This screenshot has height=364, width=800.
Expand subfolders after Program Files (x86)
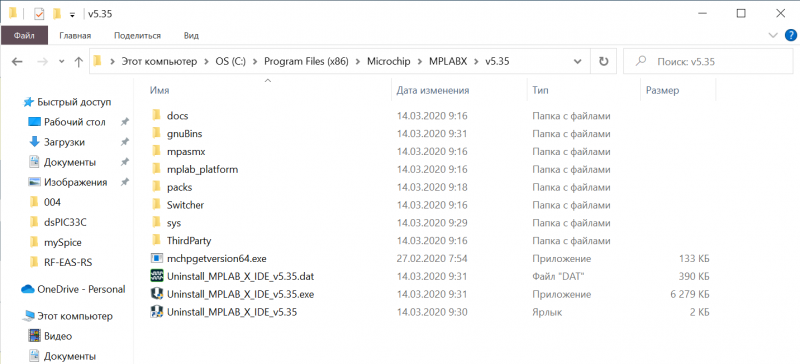(358, 62)
